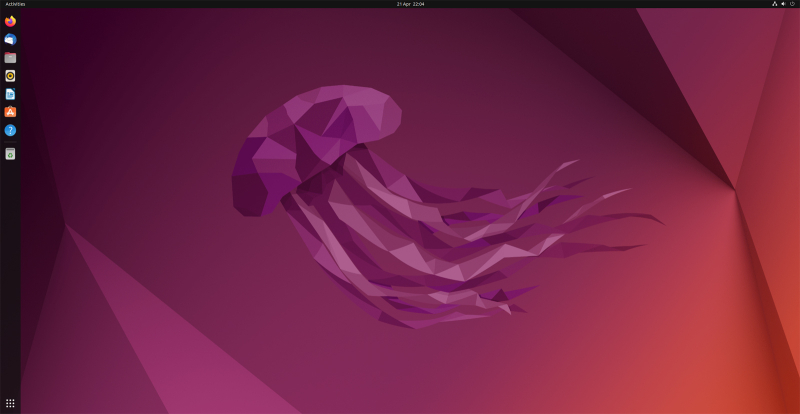Click Activities in the top bar

(x=15, y=4)
